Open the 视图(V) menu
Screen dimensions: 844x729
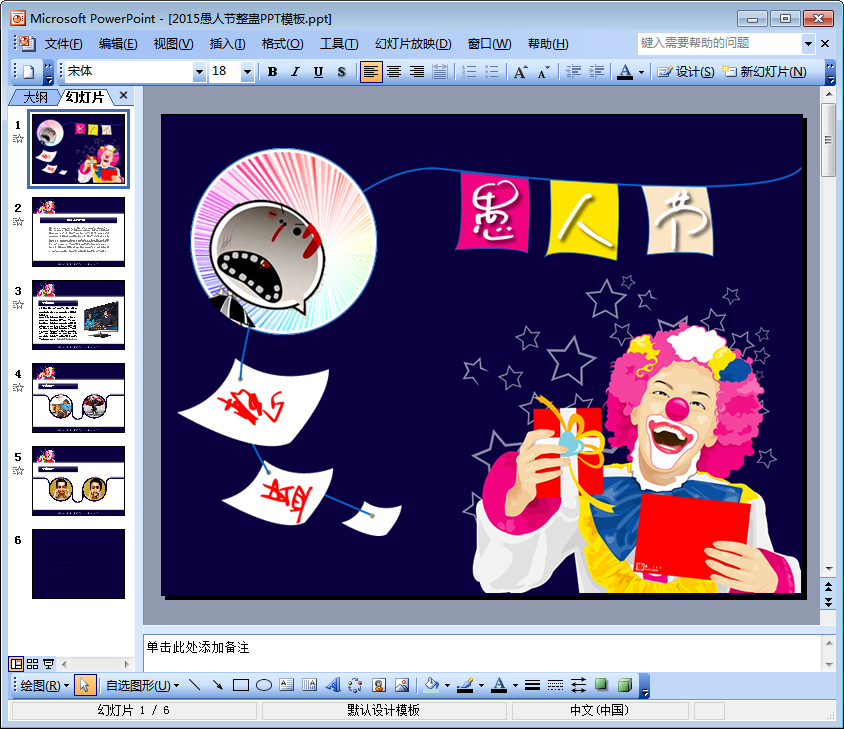[x=173, y=44]
